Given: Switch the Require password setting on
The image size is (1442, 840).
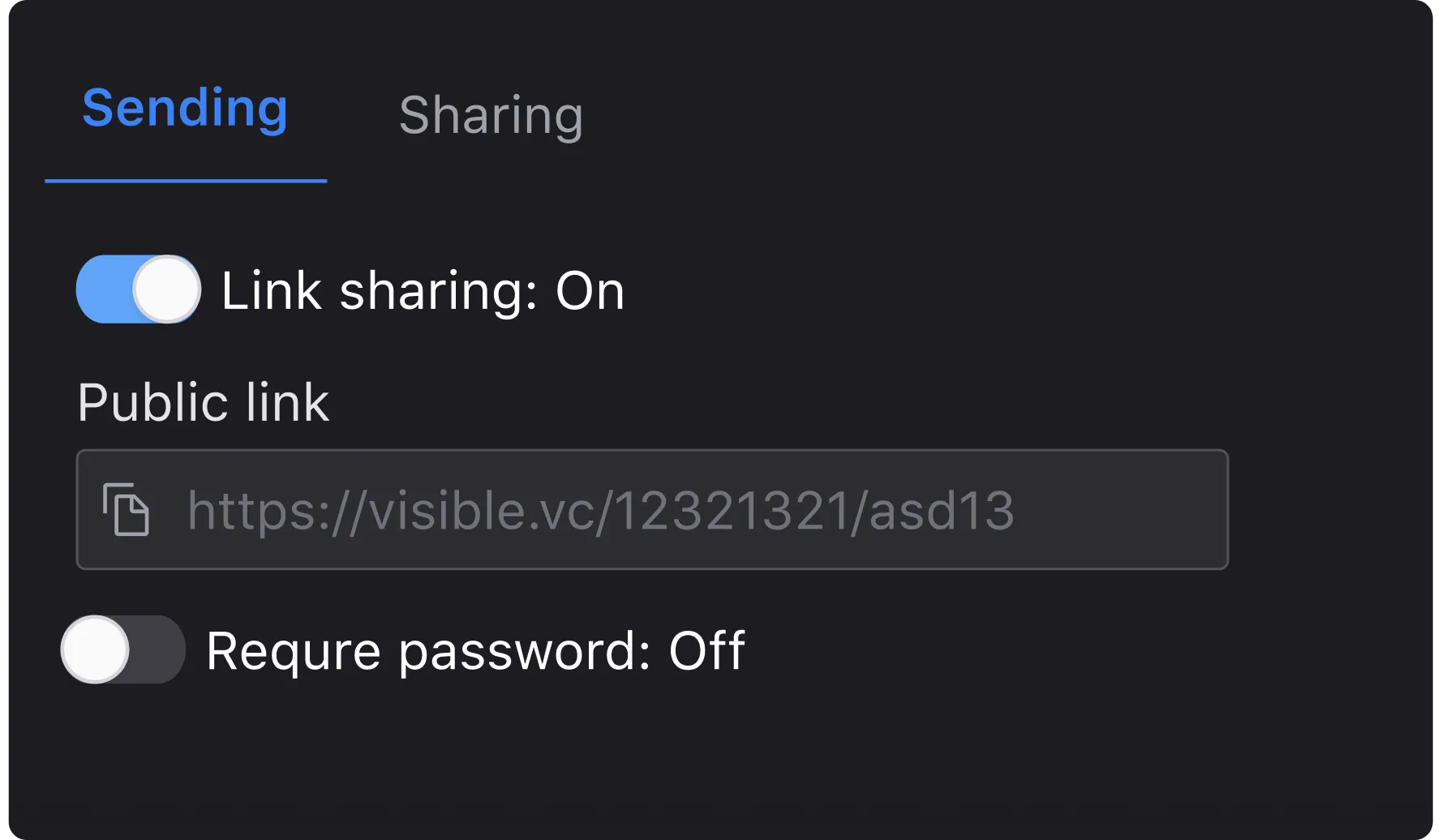Looking at the screenshot, I should pyautogui.click(x=123, y=649).
